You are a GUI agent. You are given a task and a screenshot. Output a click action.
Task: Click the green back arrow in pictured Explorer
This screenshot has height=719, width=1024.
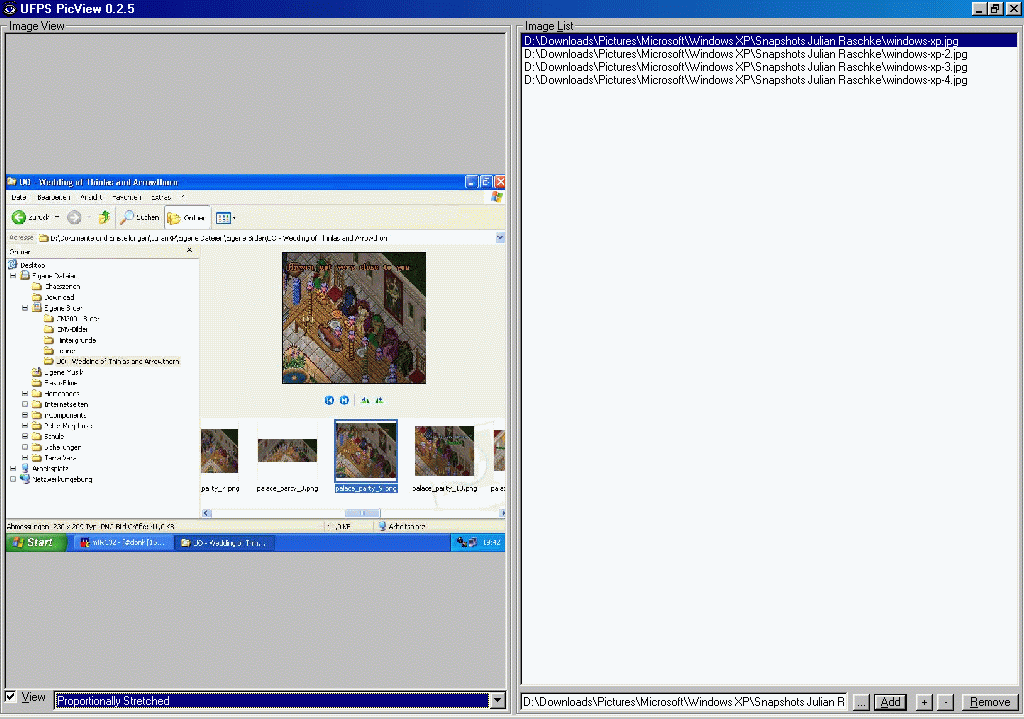[x=18, y=217]
